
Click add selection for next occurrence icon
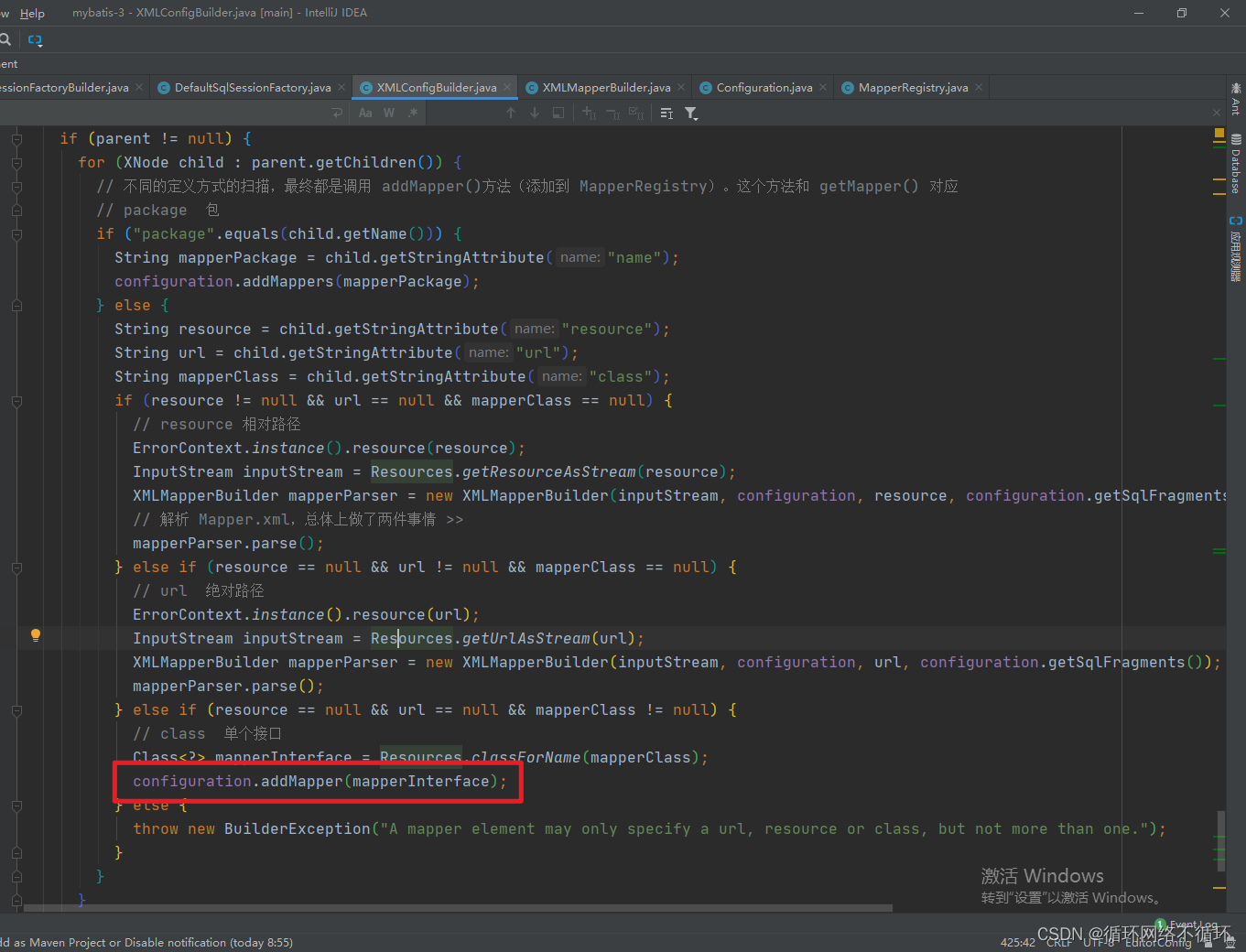589,113
